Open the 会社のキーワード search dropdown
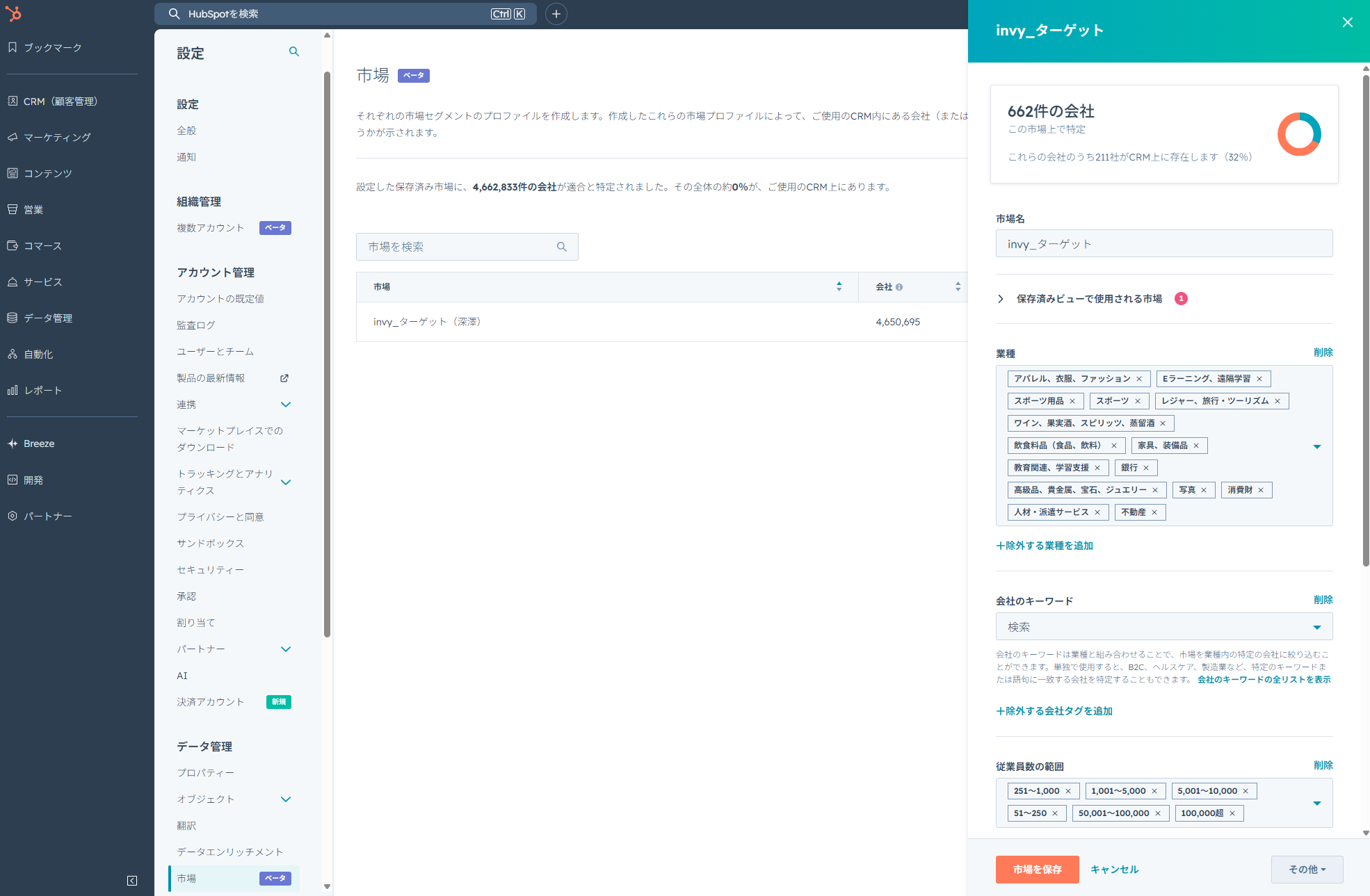This screenshot has width=1370, height=896. [x=1316, y=627]
